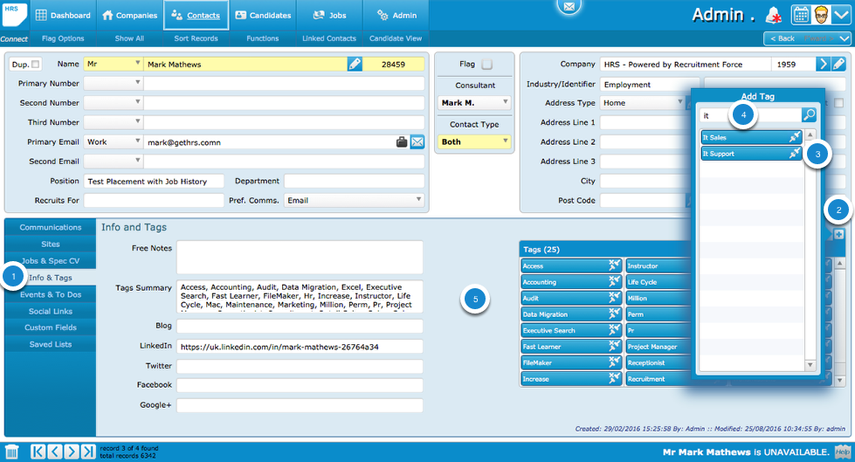Screen dimensions: 855x462
Task: Open Contact Type dropdown showing Both
Action: point(474,142)
